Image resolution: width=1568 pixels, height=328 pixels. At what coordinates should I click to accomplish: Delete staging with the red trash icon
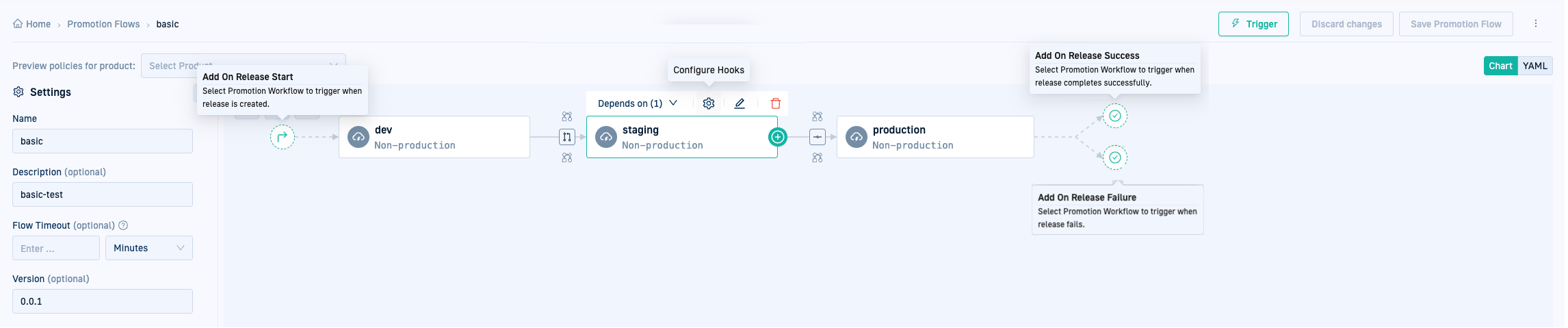point(775,103)
